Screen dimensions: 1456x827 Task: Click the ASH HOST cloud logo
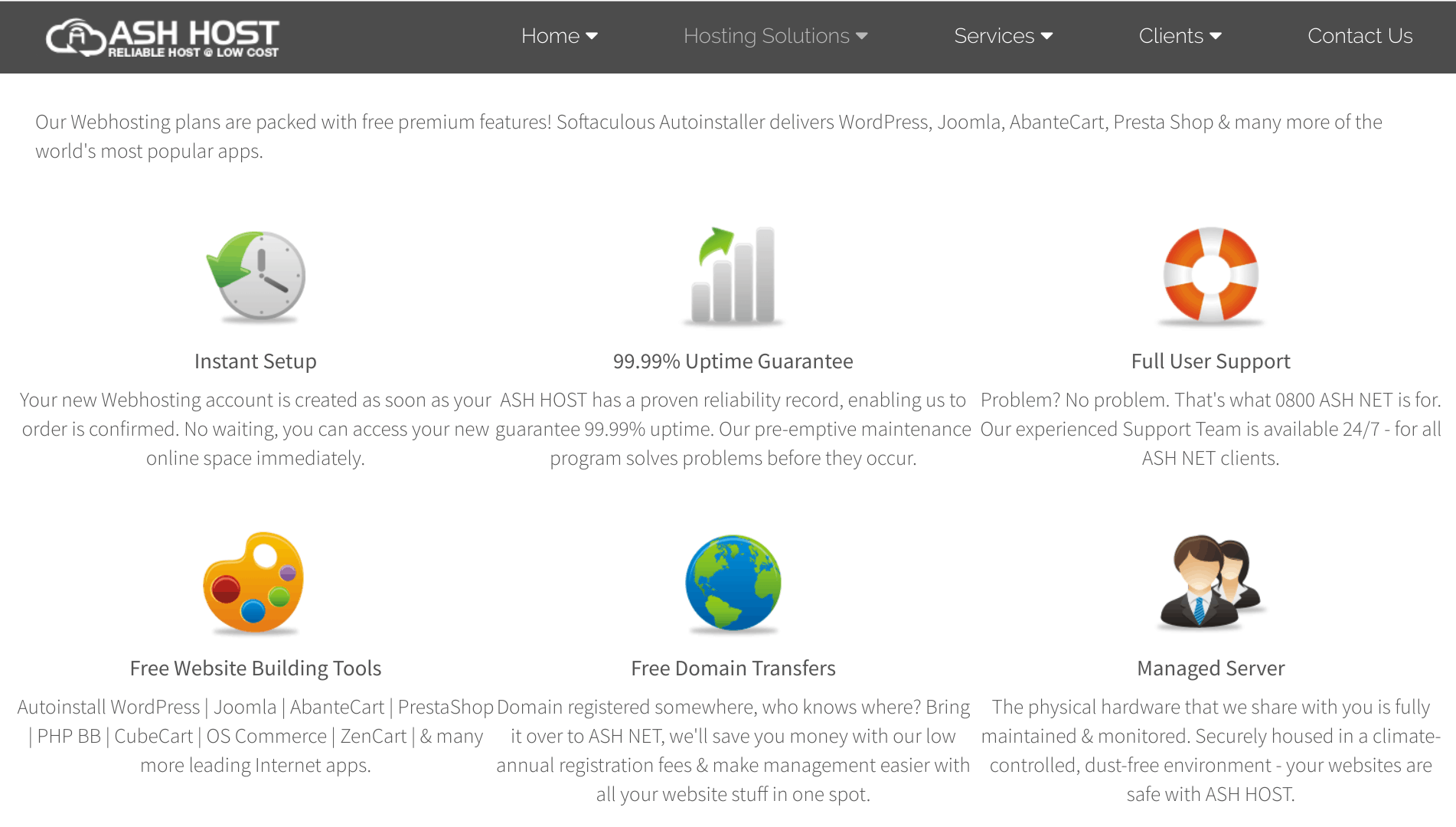[162, 38]
